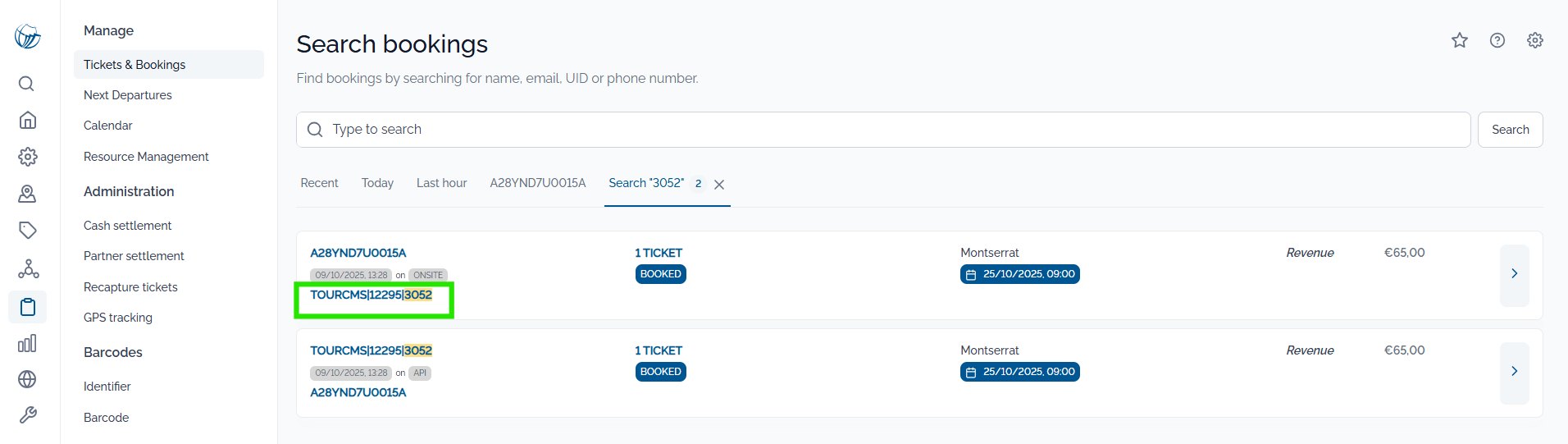
Task: Open TOURCMS|12295|3052 heading link in the second result
Action: click(x=371, y=350)
